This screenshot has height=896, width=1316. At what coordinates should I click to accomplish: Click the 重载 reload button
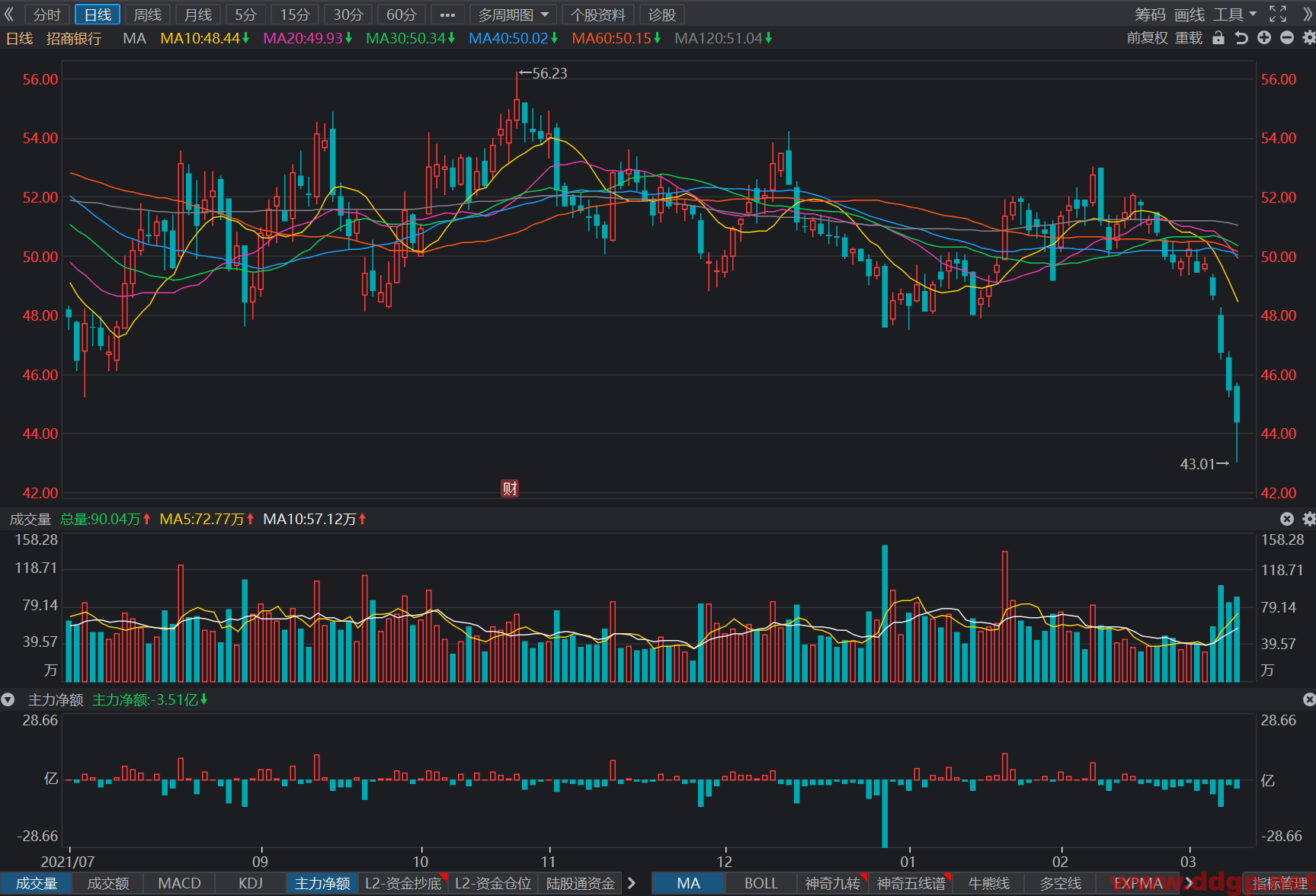(1189, 37)
